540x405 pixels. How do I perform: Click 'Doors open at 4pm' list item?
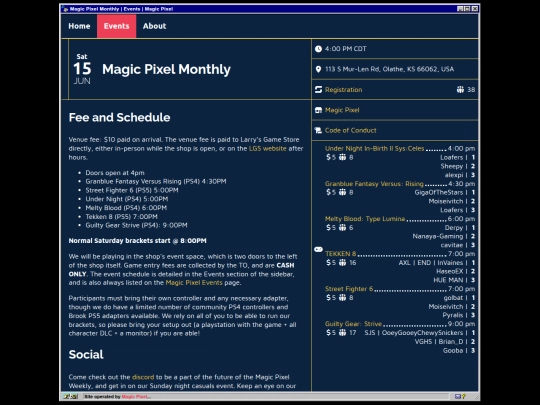point(115,173)
